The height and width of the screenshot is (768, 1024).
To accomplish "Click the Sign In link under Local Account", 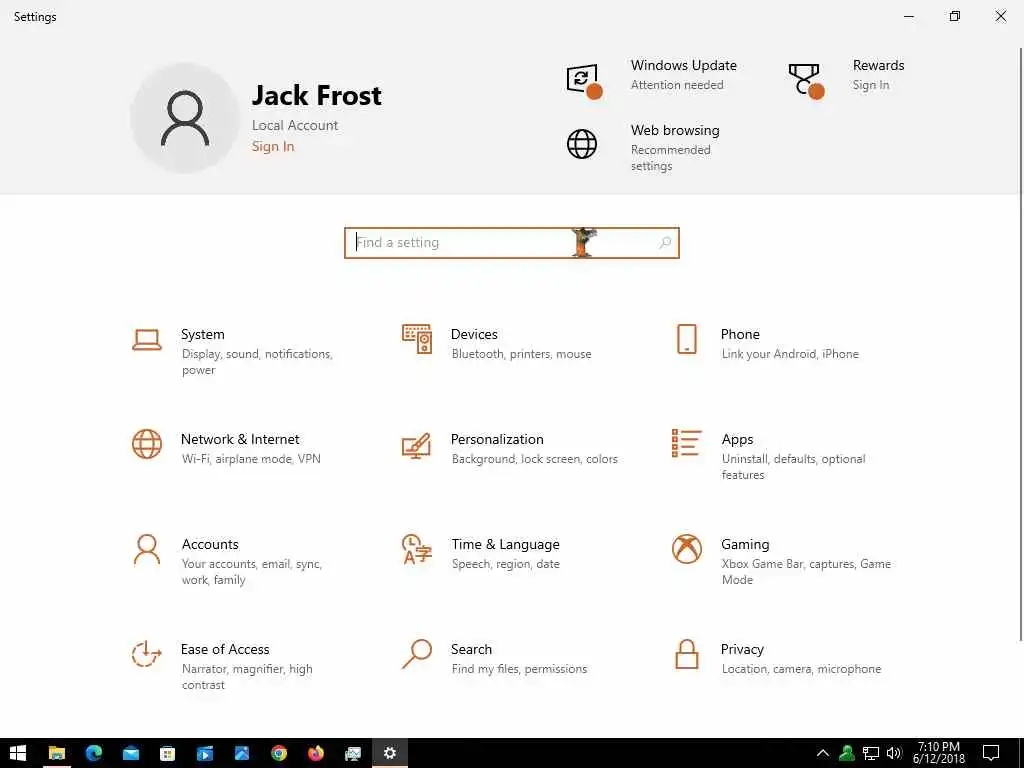I will tap(273, 146).
